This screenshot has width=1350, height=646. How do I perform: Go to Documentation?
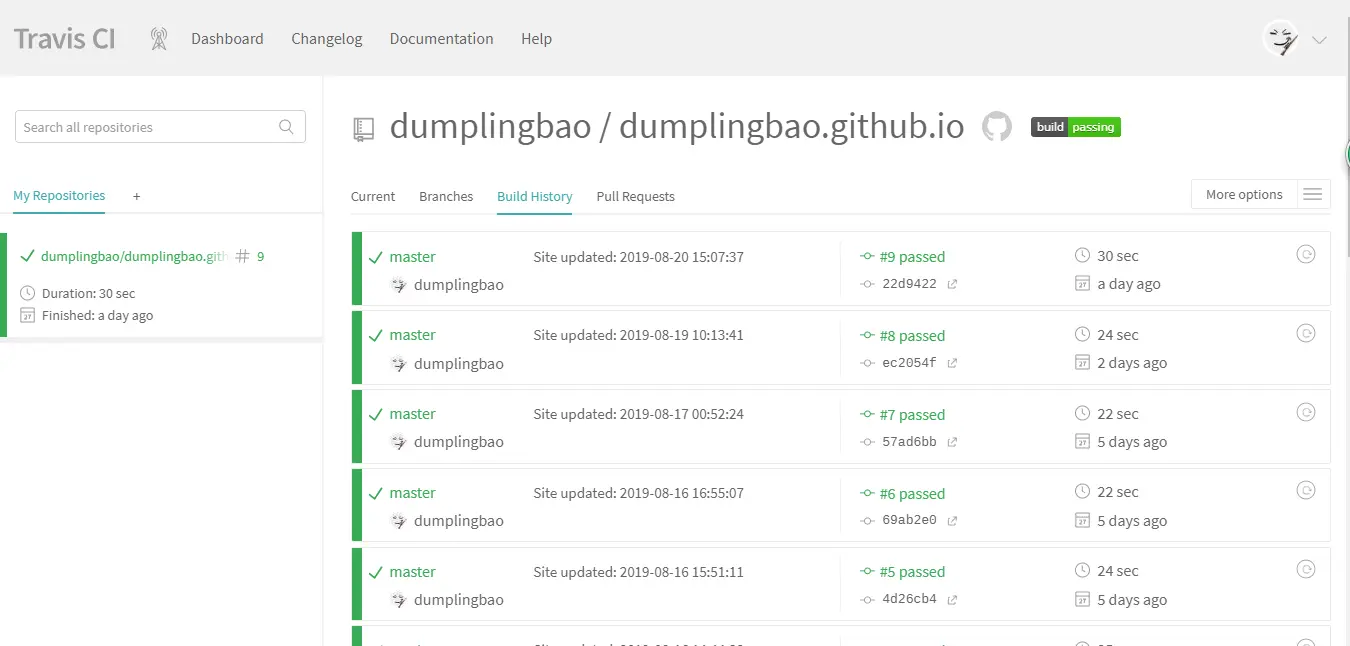point(441,39)
